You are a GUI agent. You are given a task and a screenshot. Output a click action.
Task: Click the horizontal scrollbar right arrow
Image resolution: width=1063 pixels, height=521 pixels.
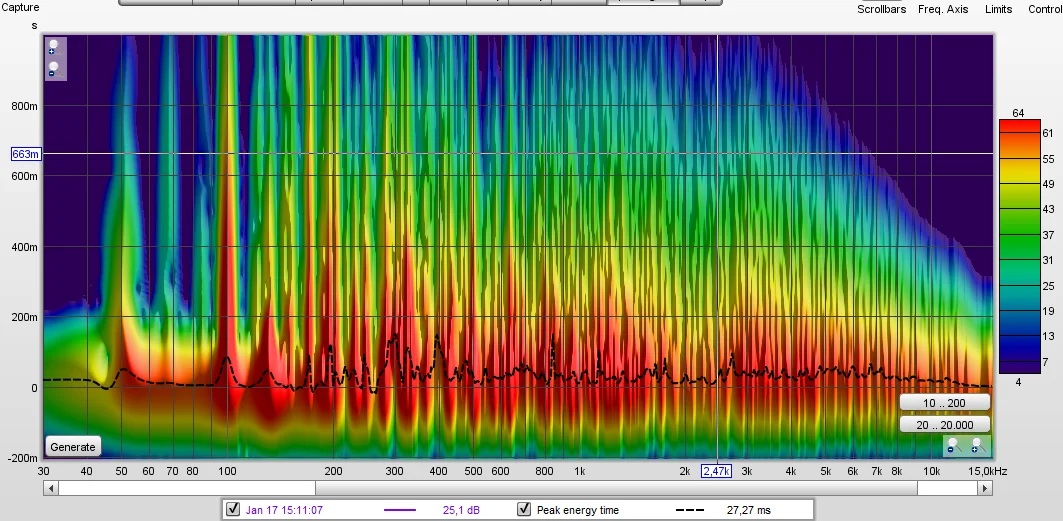(x=985, y=488)
